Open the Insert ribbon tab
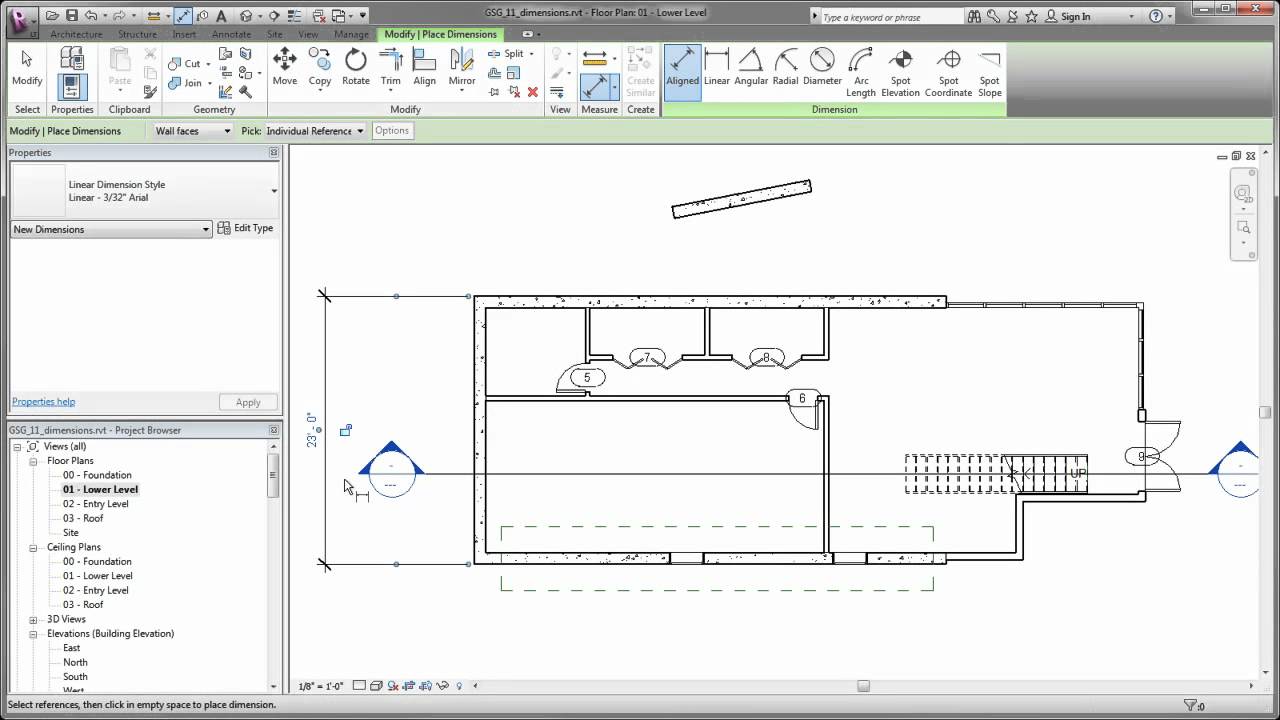Screen dimensions: 1280x720 (x=184, y=34)
